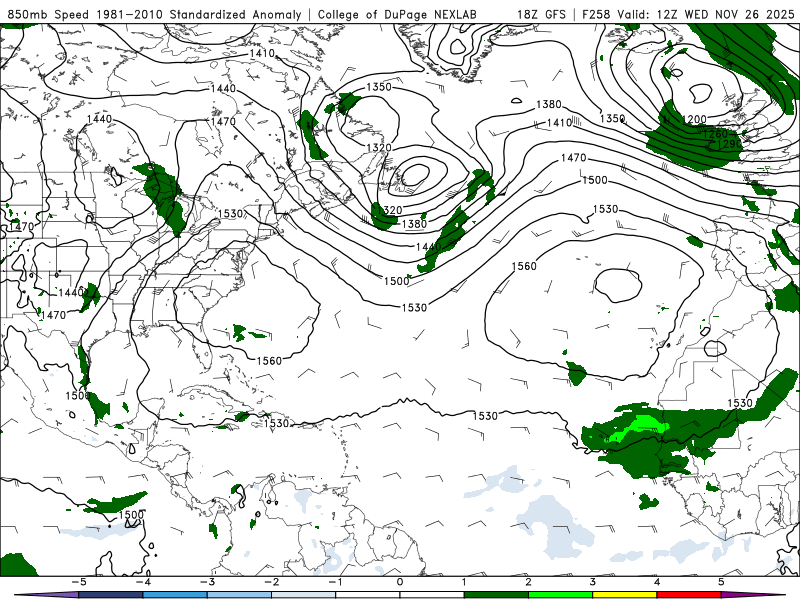
Task: Click the title '850mb Speed 1981-2010 Standardized Anomaly'
Action: (155, 14)
